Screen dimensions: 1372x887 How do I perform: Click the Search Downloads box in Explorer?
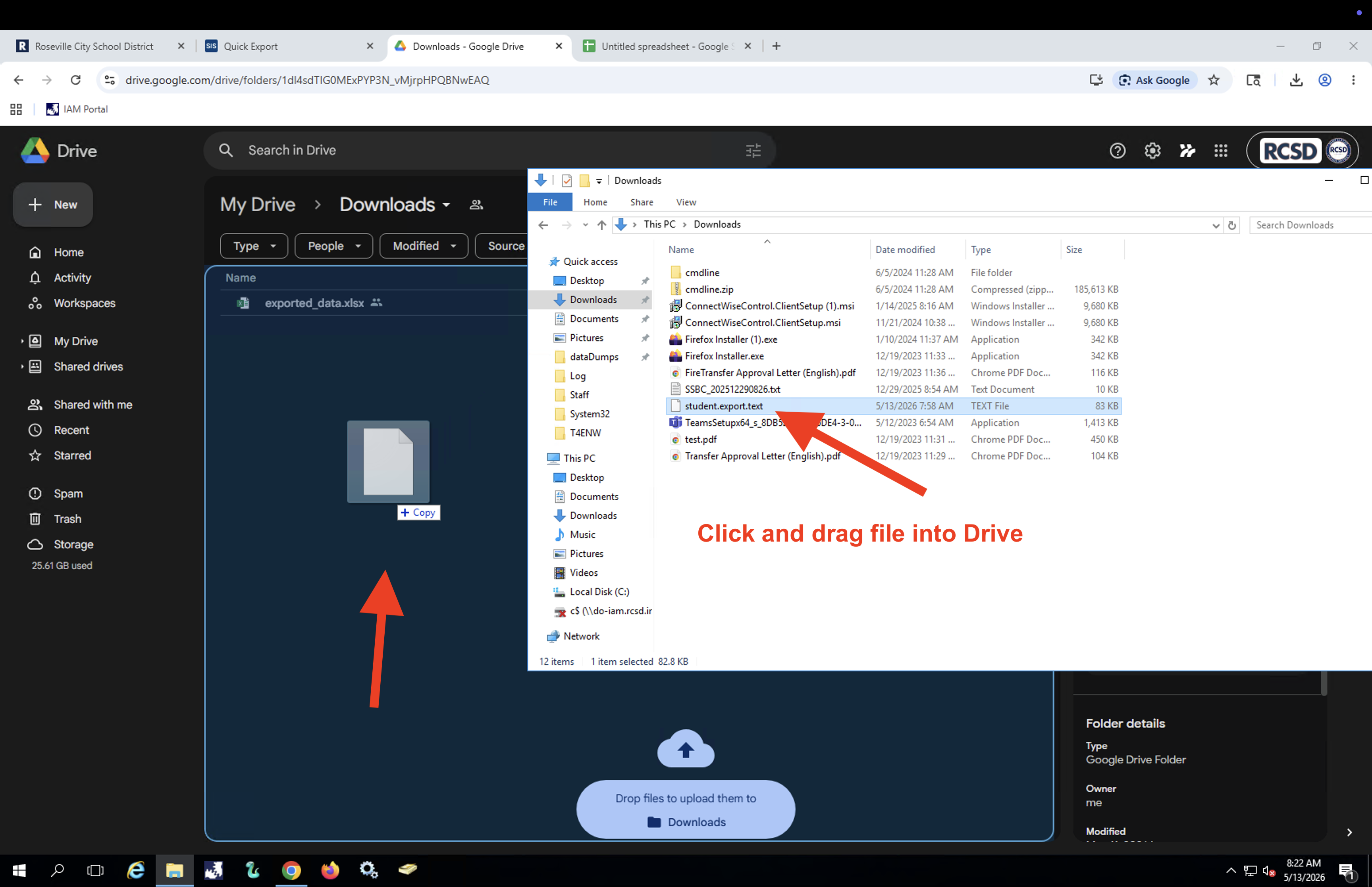point(1310,225)
